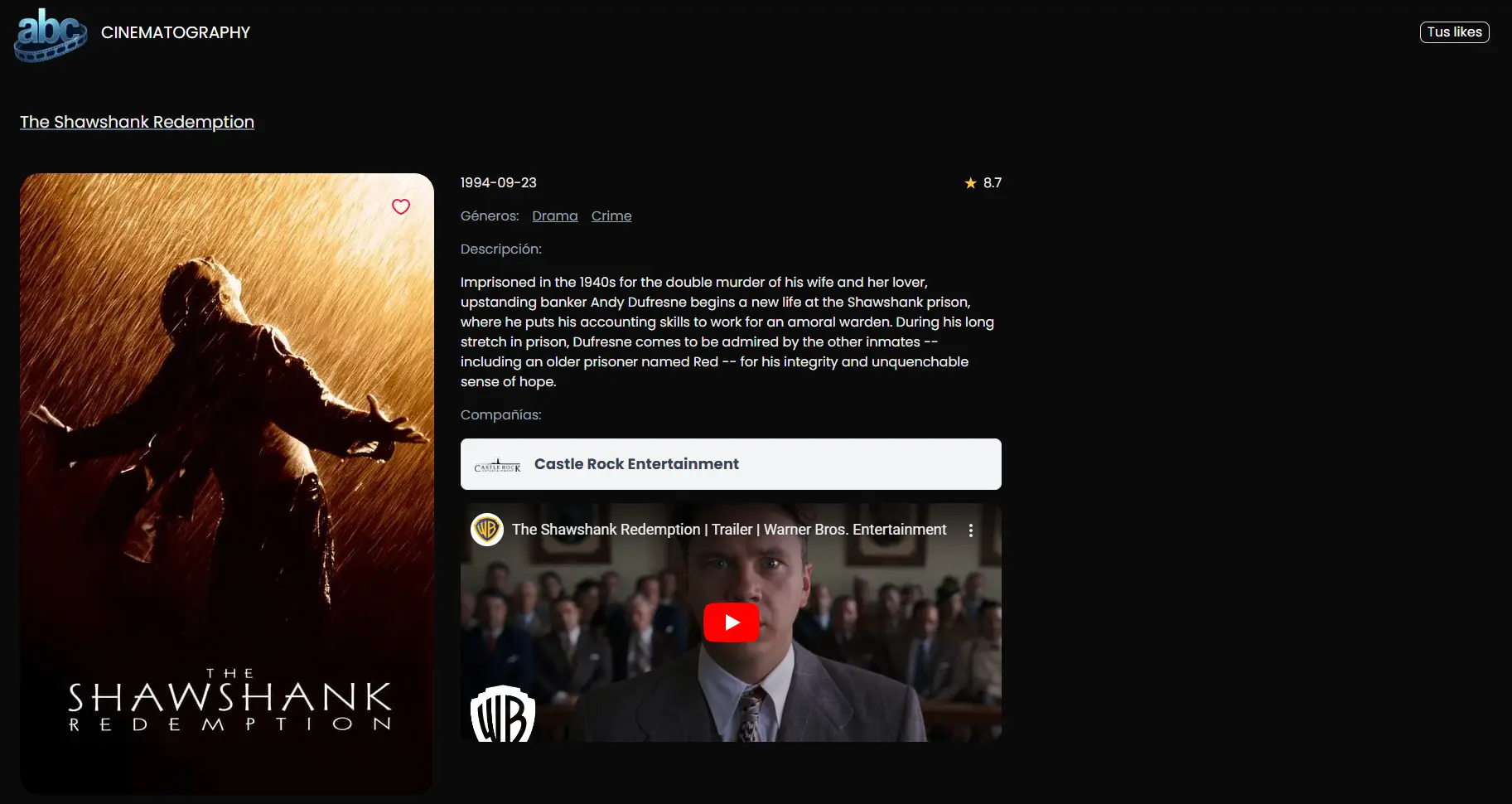This screenshot has width=1512, height=804.
Task: Click the 8.7 rating value
Action: click(993, 182)
